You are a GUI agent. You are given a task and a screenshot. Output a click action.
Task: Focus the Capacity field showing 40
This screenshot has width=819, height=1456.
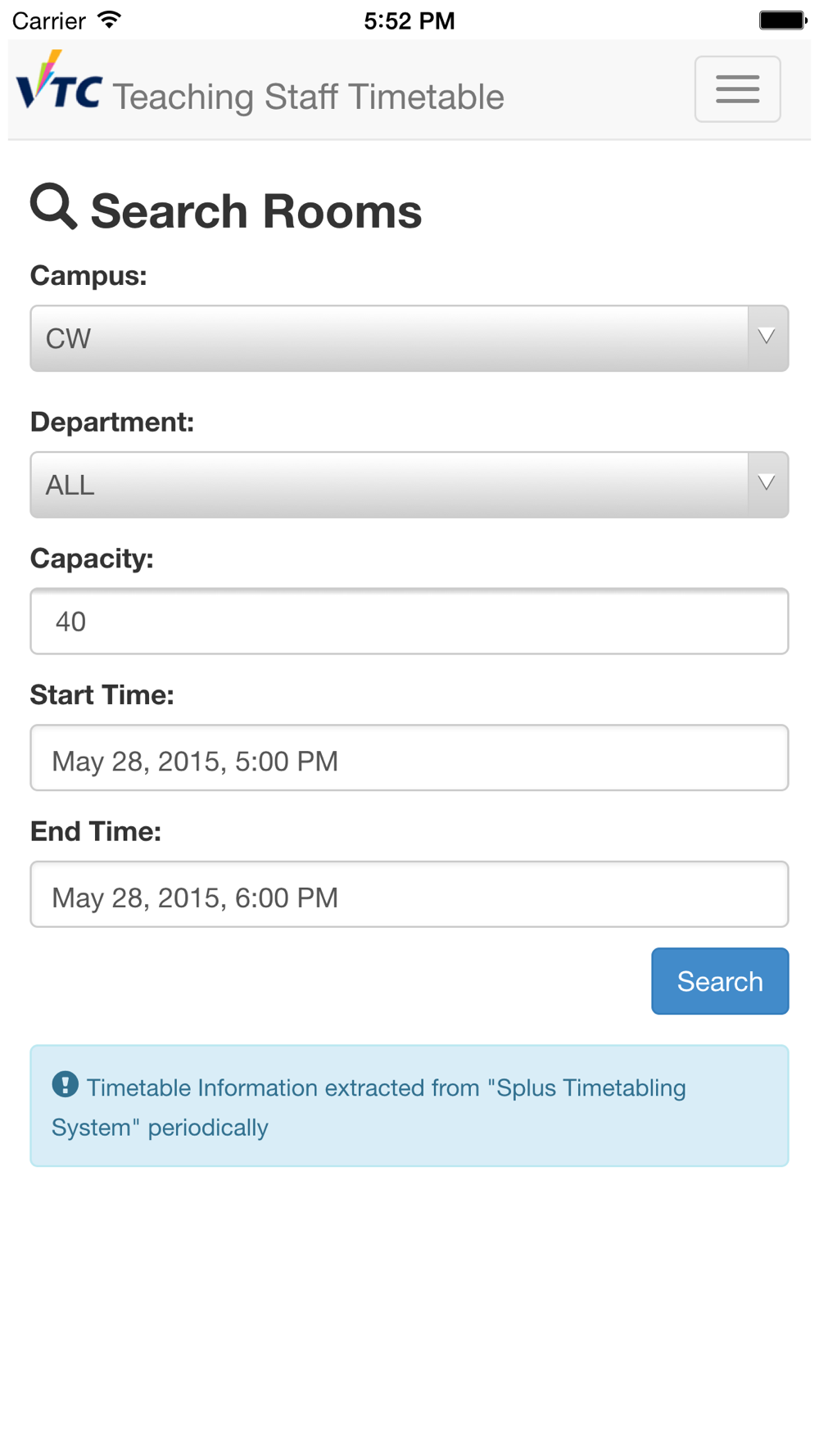[x=409, y=621]
